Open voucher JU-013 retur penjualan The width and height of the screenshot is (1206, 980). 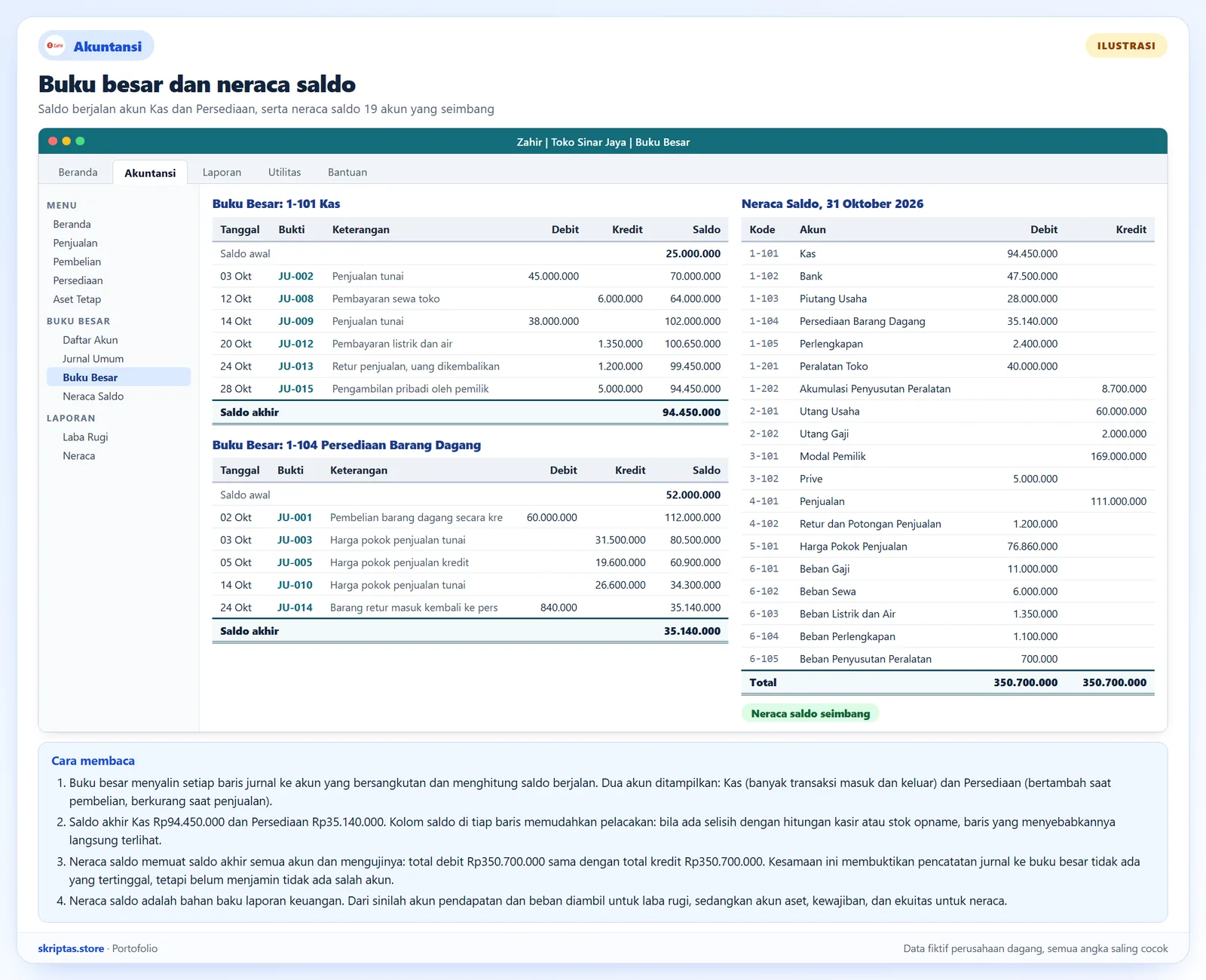pos(295,366)
